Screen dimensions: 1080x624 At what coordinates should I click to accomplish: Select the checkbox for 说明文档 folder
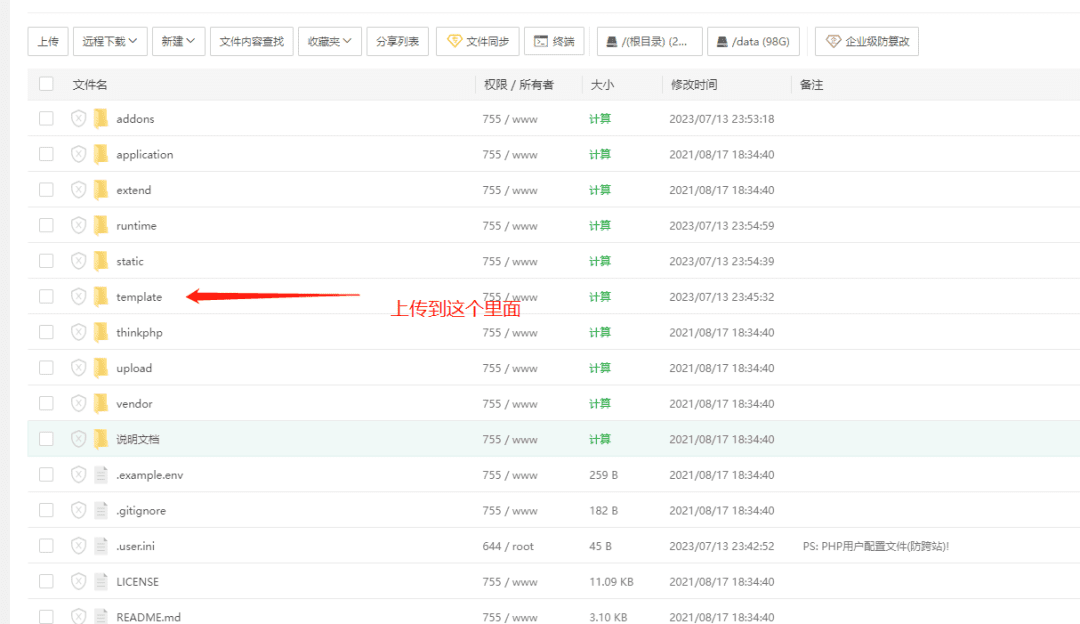tap(45, 438)
